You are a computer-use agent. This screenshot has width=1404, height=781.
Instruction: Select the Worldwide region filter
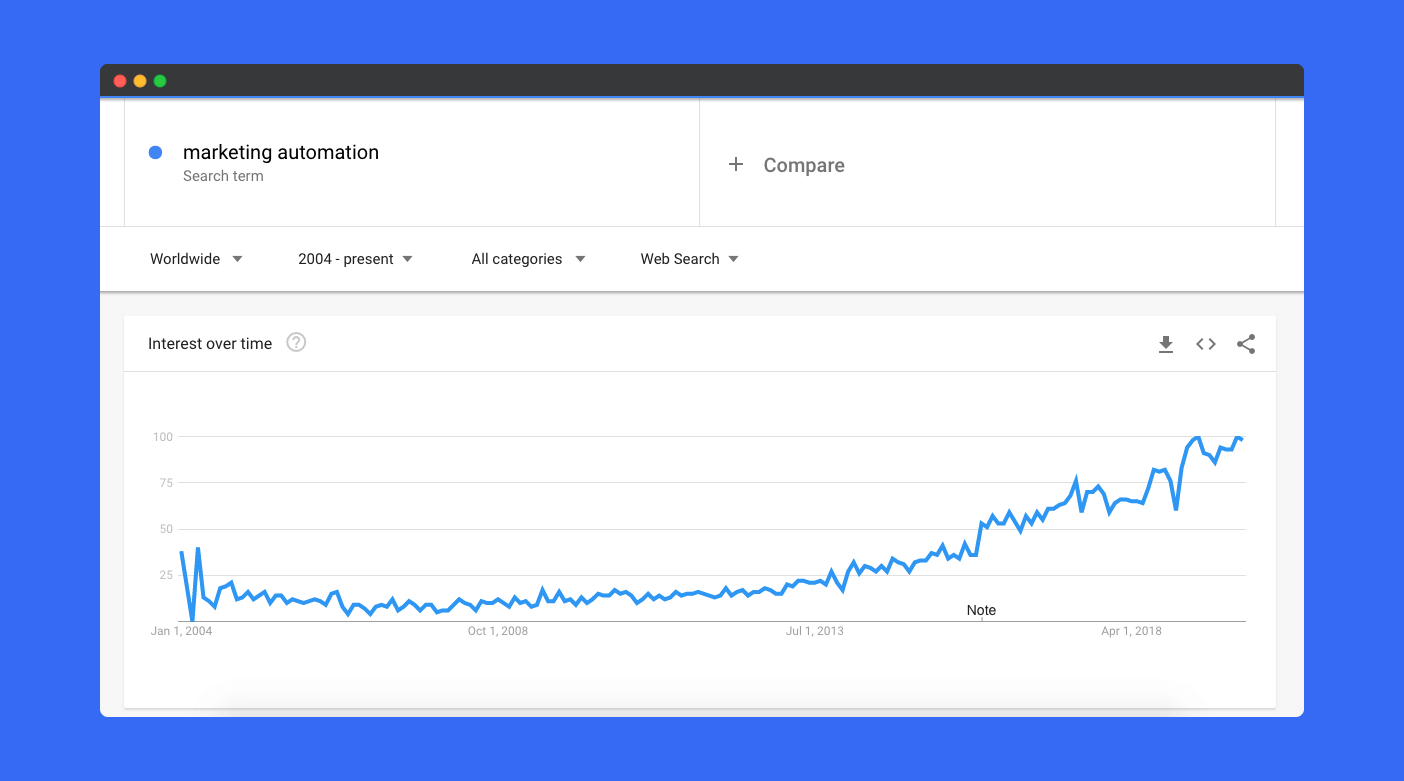pos(186,258)
